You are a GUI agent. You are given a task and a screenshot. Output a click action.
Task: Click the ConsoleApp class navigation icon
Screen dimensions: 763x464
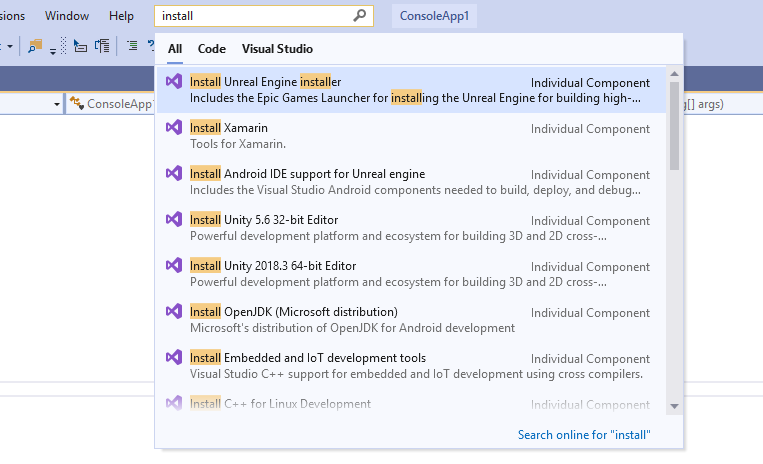pos(76,103)
